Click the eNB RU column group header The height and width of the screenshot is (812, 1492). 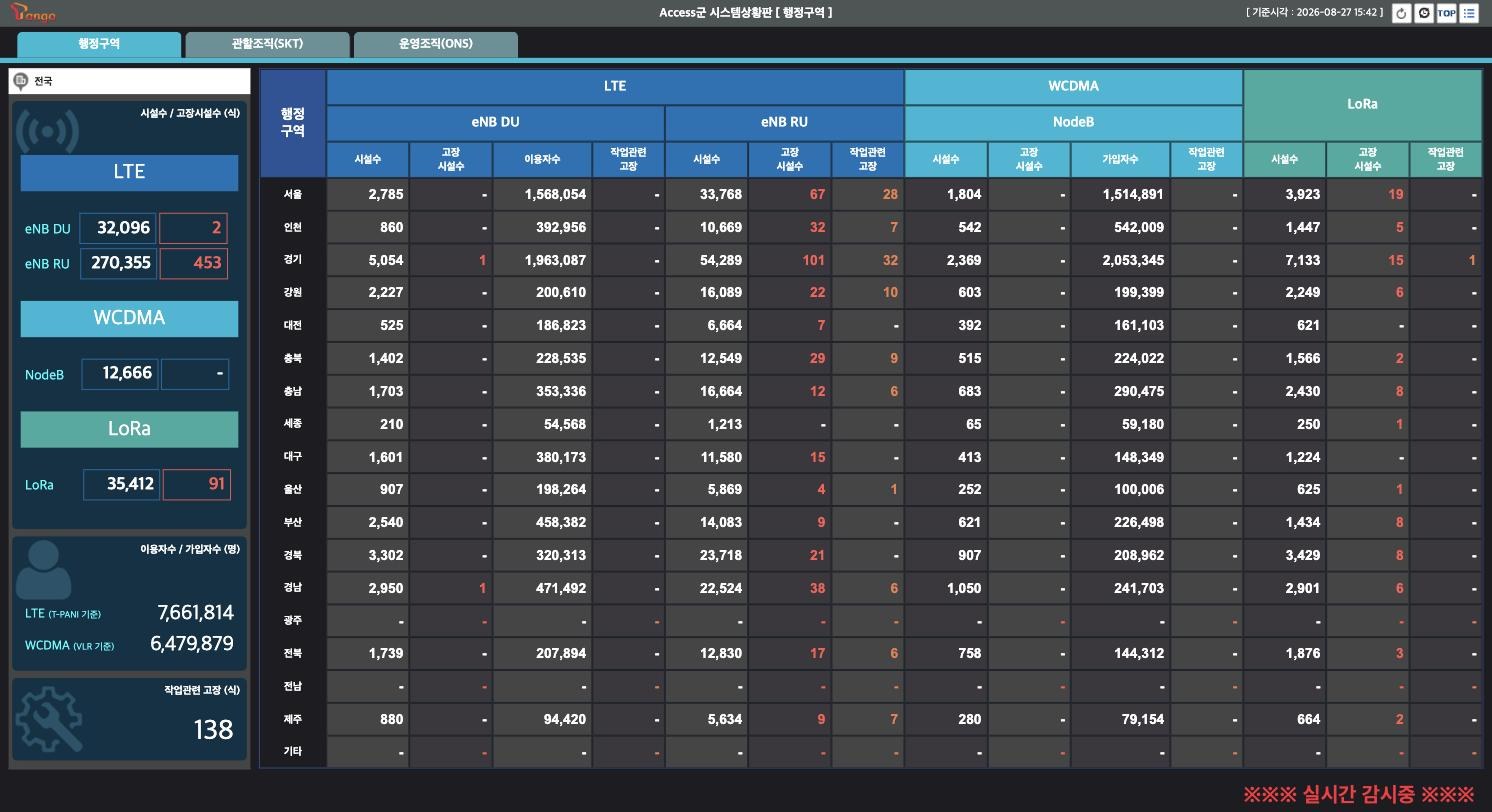pyautogui.click(x=784, y=122)
